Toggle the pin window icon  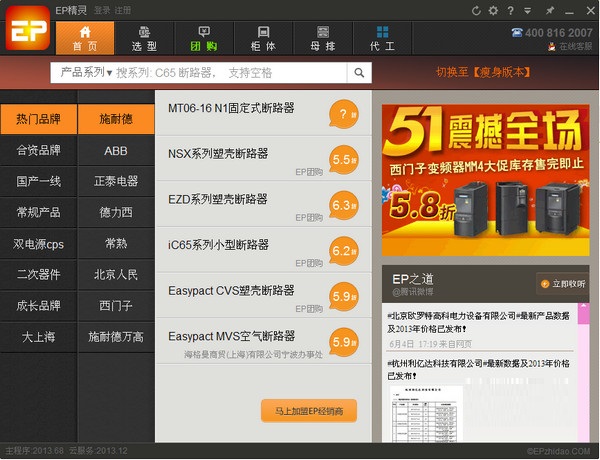pyautogui.click(x=550, y=11)
